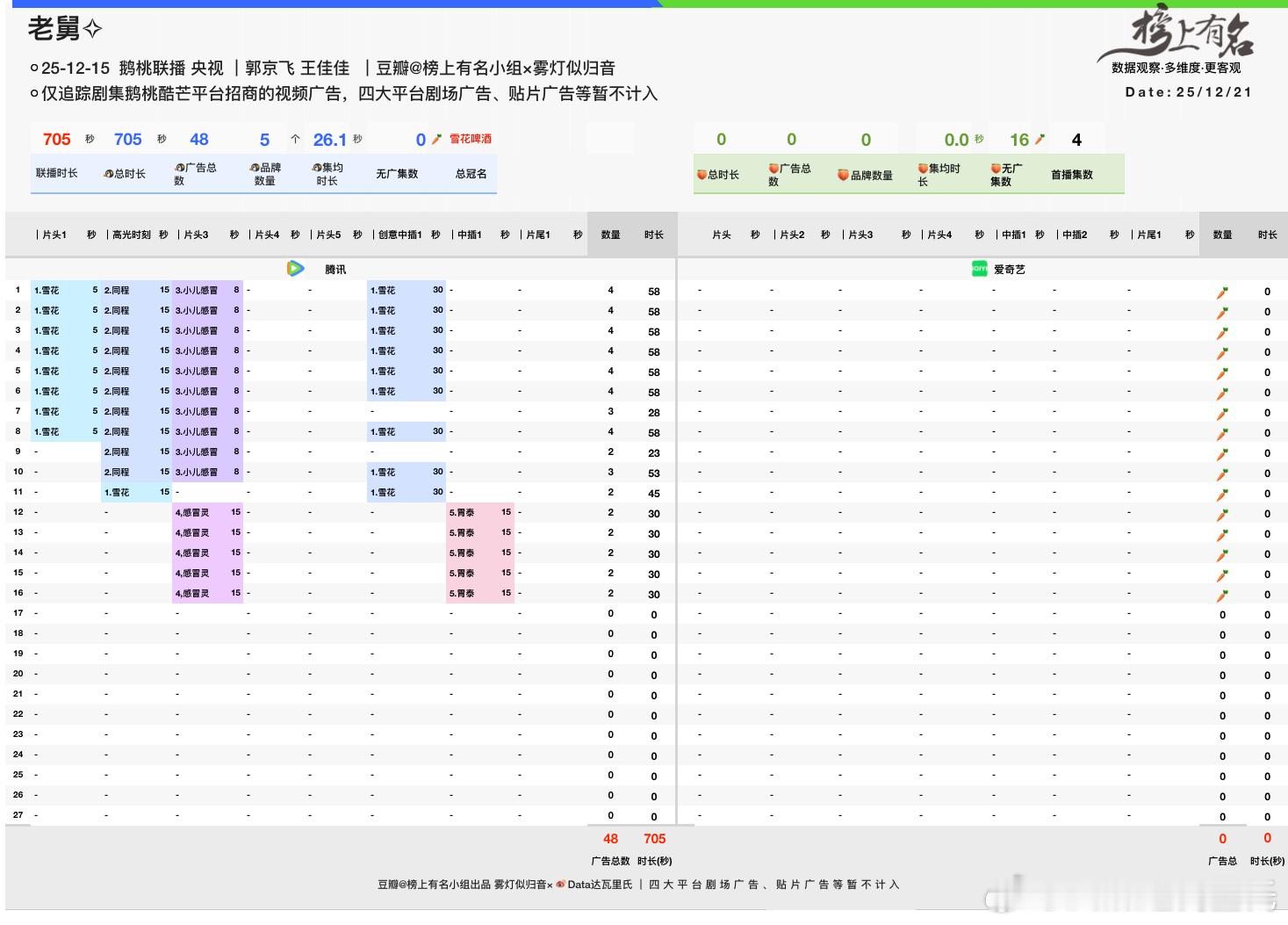Image resolution: width=1288 pixels, height=925 pixels.
Task: Click the blue 705 总时长 value
Action: (127, 139)
